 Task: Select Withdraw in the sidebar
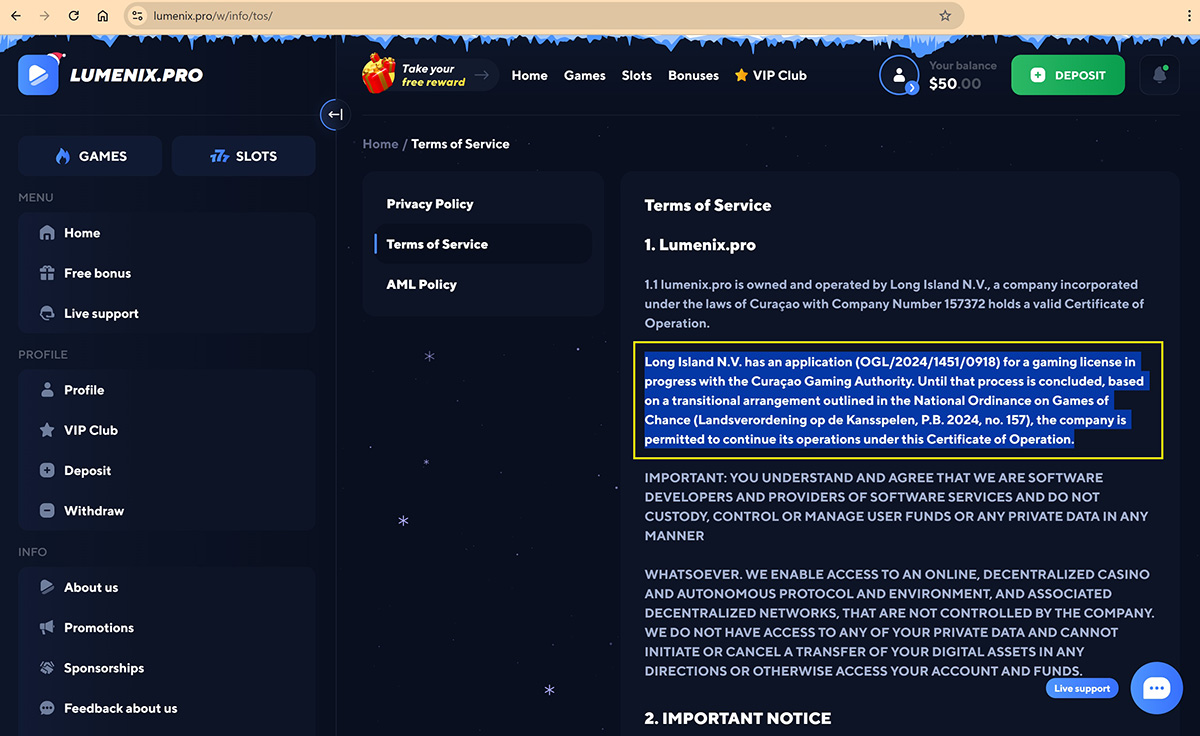pos(94,511)
